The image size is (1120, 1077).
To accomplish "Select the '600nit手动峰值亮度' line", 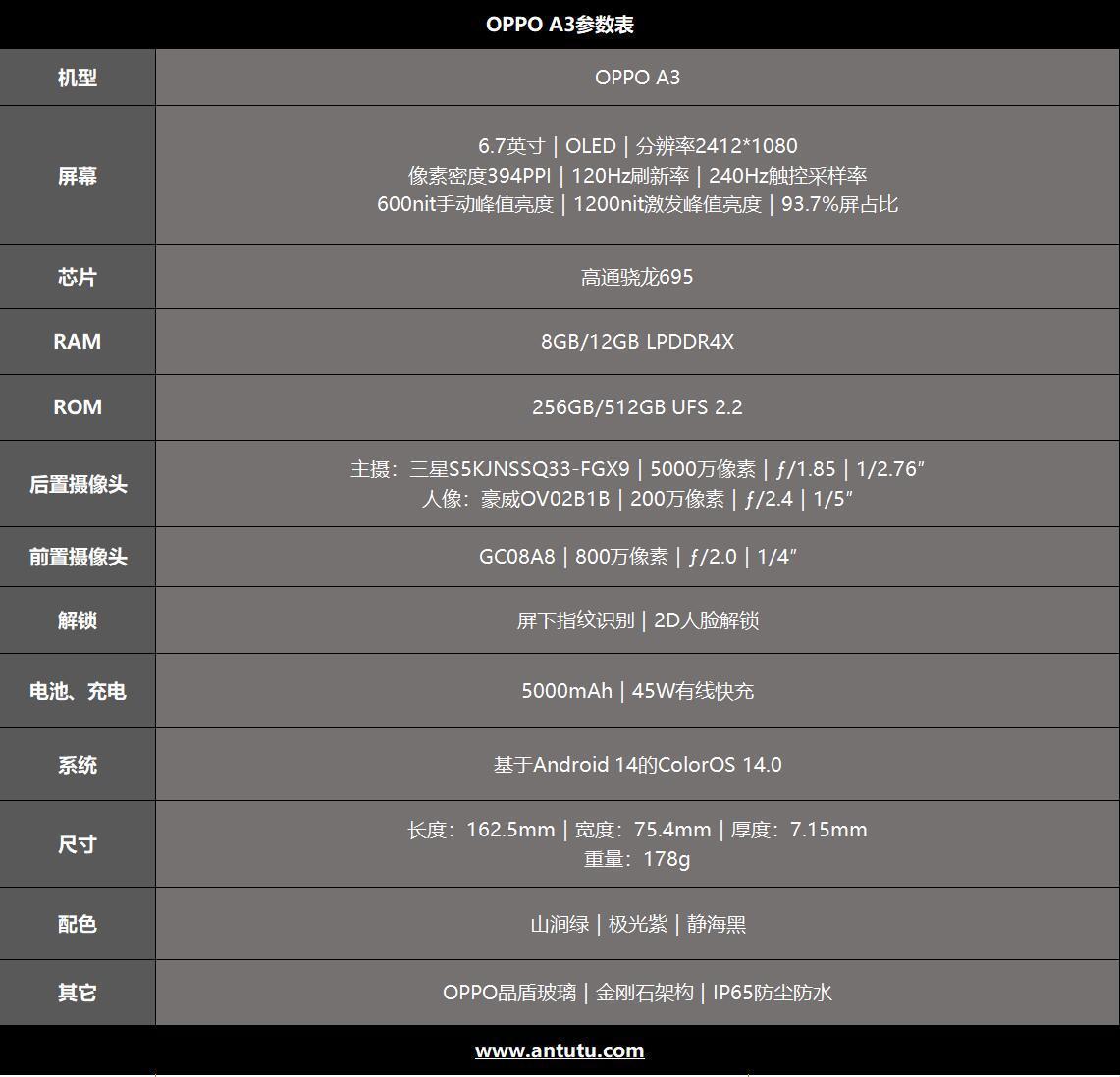I will pos(637,204).
